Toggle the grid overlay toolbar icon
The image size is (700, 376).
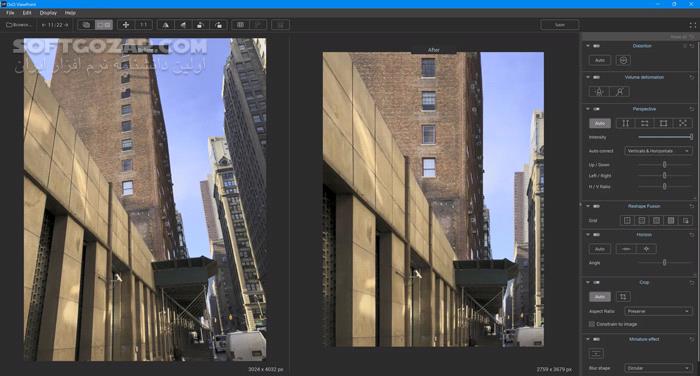tap(240, 25)
